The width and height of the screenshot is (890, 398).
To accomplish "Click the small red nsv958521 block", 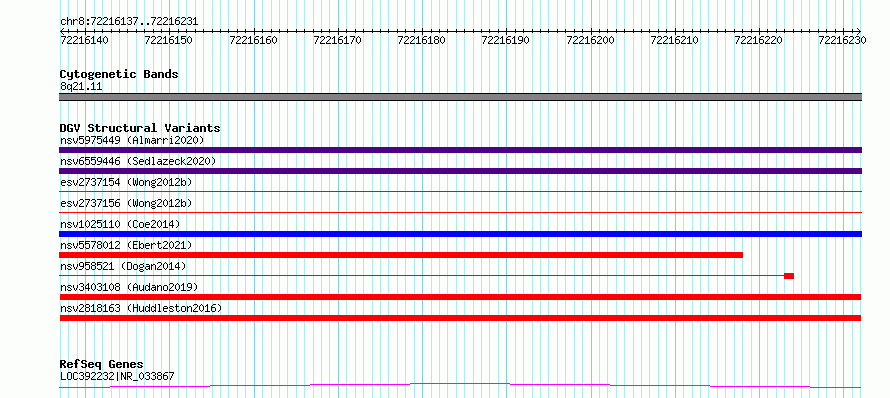I will pos(789,276).
